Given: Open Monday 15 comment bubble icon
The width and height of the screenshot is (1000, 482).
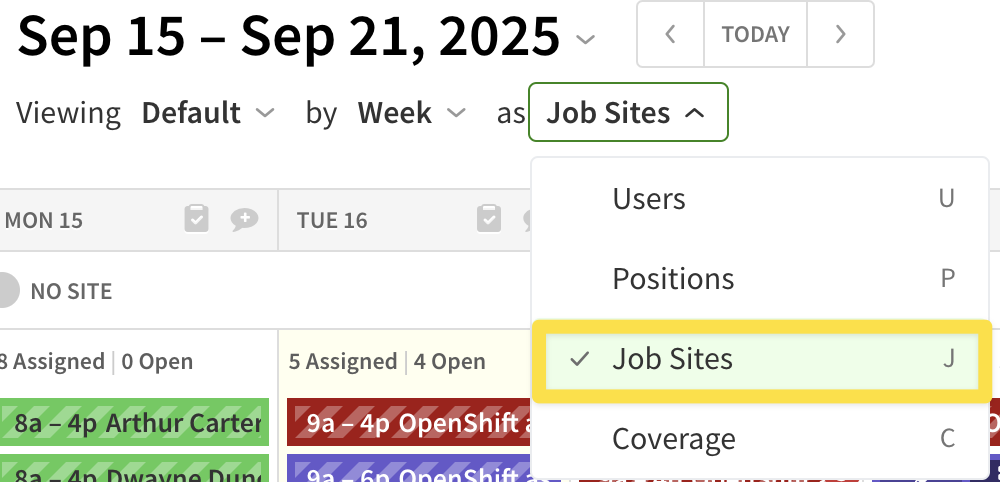Looking at the screenshot, I should click(x=244, y=219).
